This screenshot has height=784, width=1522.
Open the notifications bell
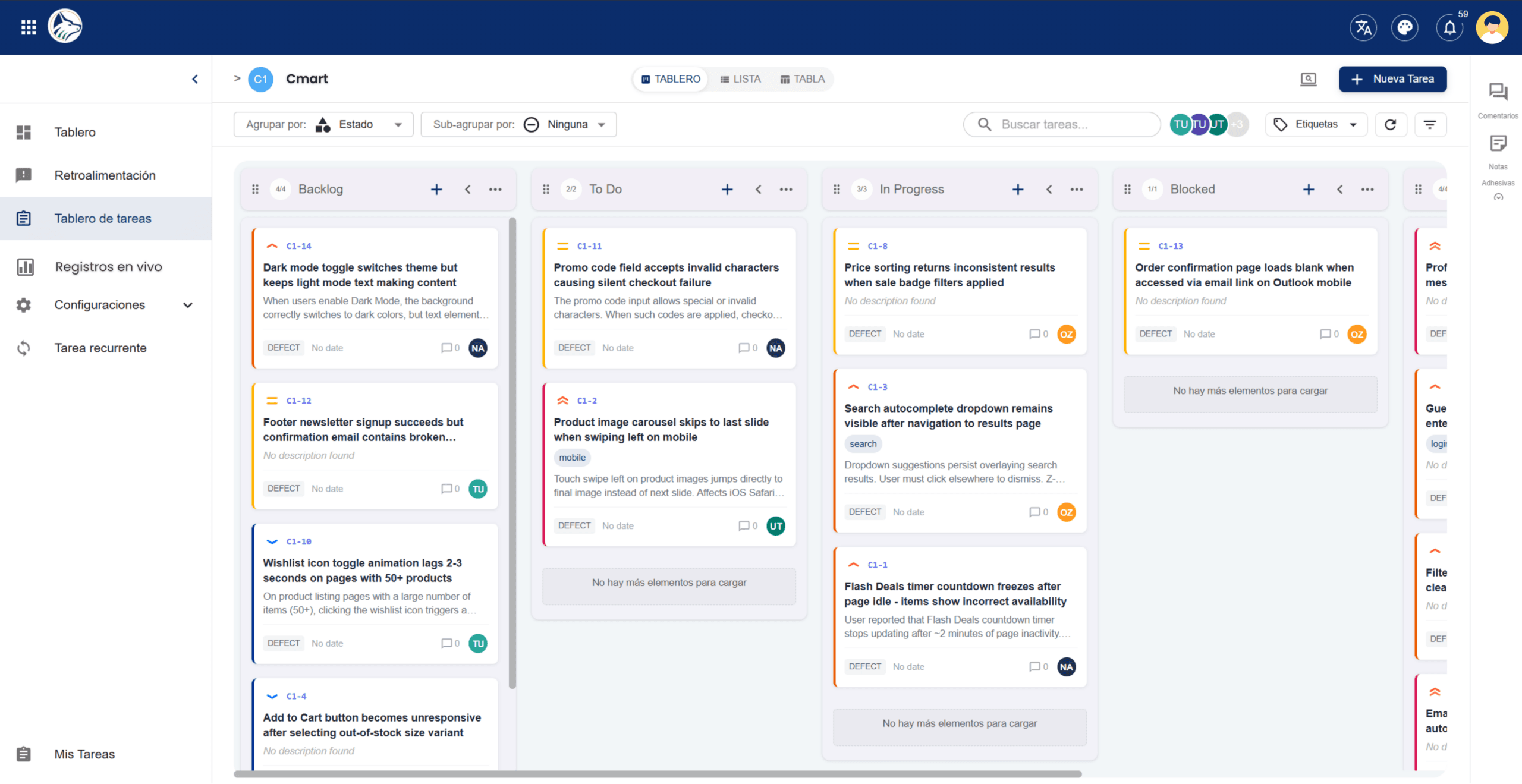point(1449,27)
